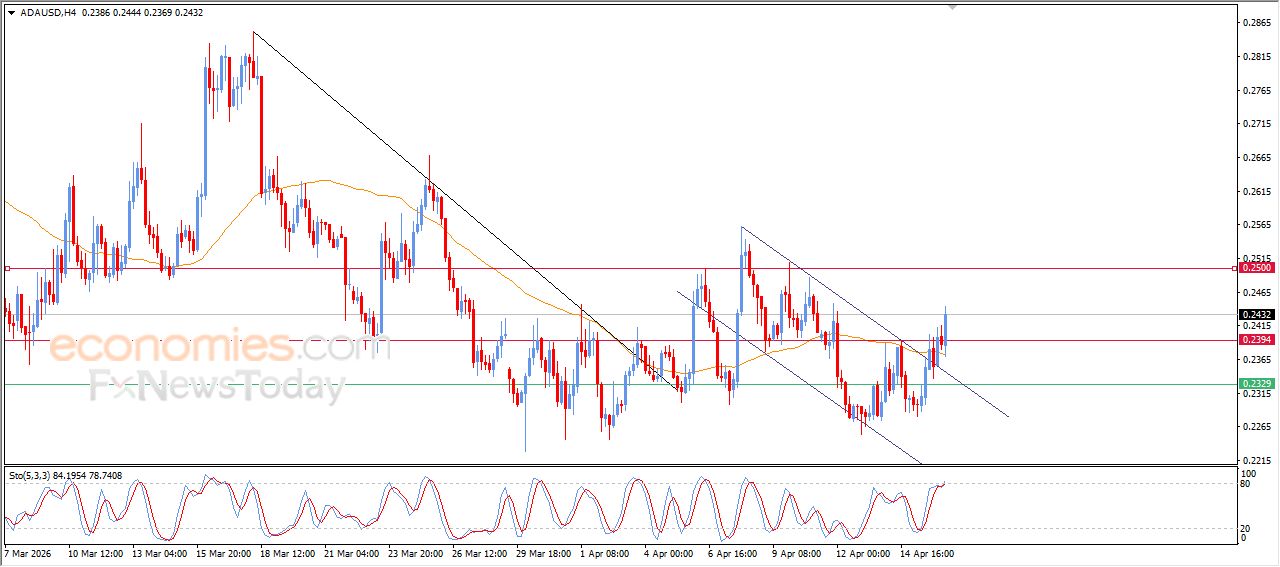Click the 0.2865 value on price scale
1280x567 pixels.
tap(1254, 22)
